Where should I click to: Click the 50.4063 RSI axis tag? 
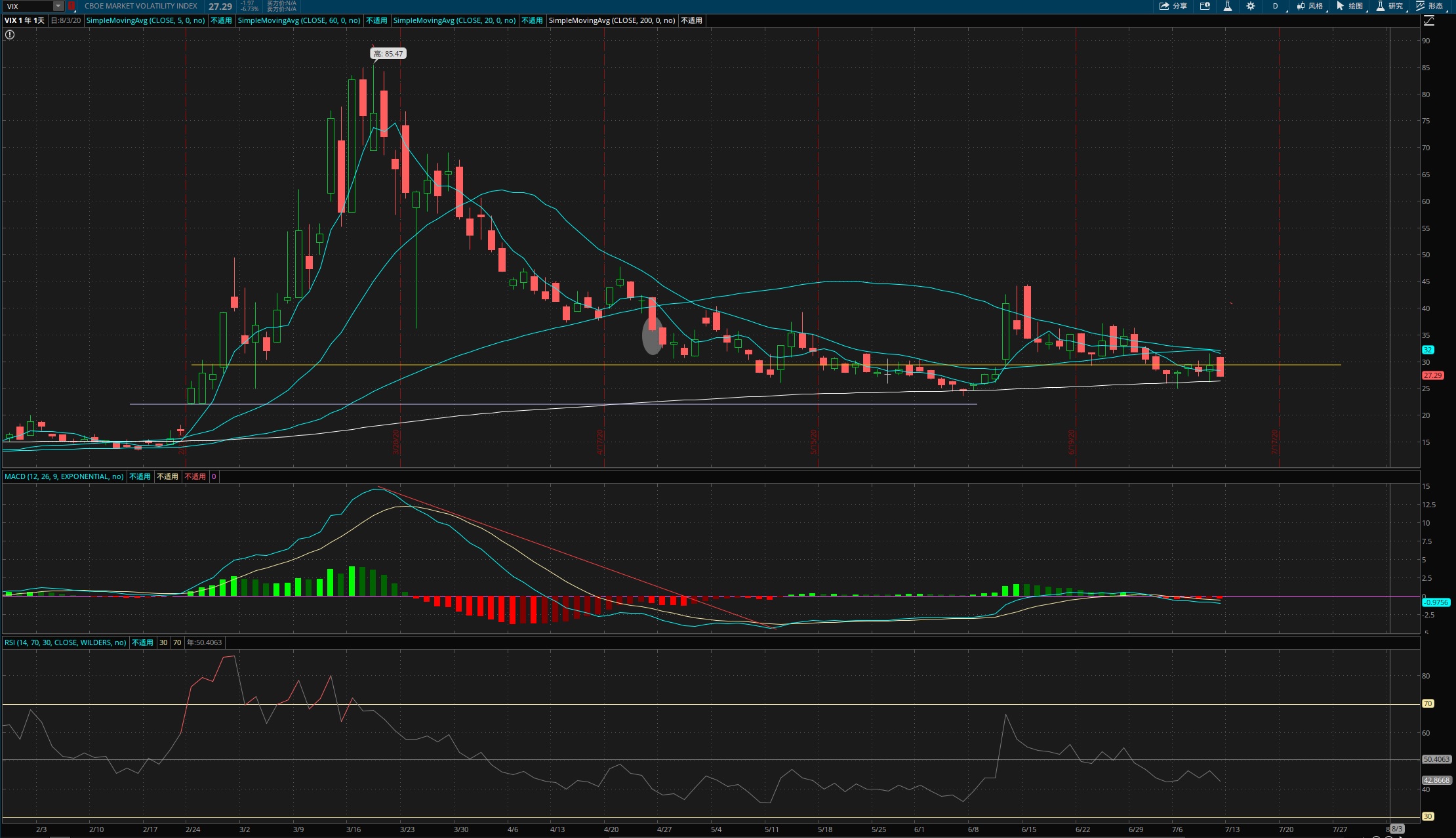(x=1436, y=759)
